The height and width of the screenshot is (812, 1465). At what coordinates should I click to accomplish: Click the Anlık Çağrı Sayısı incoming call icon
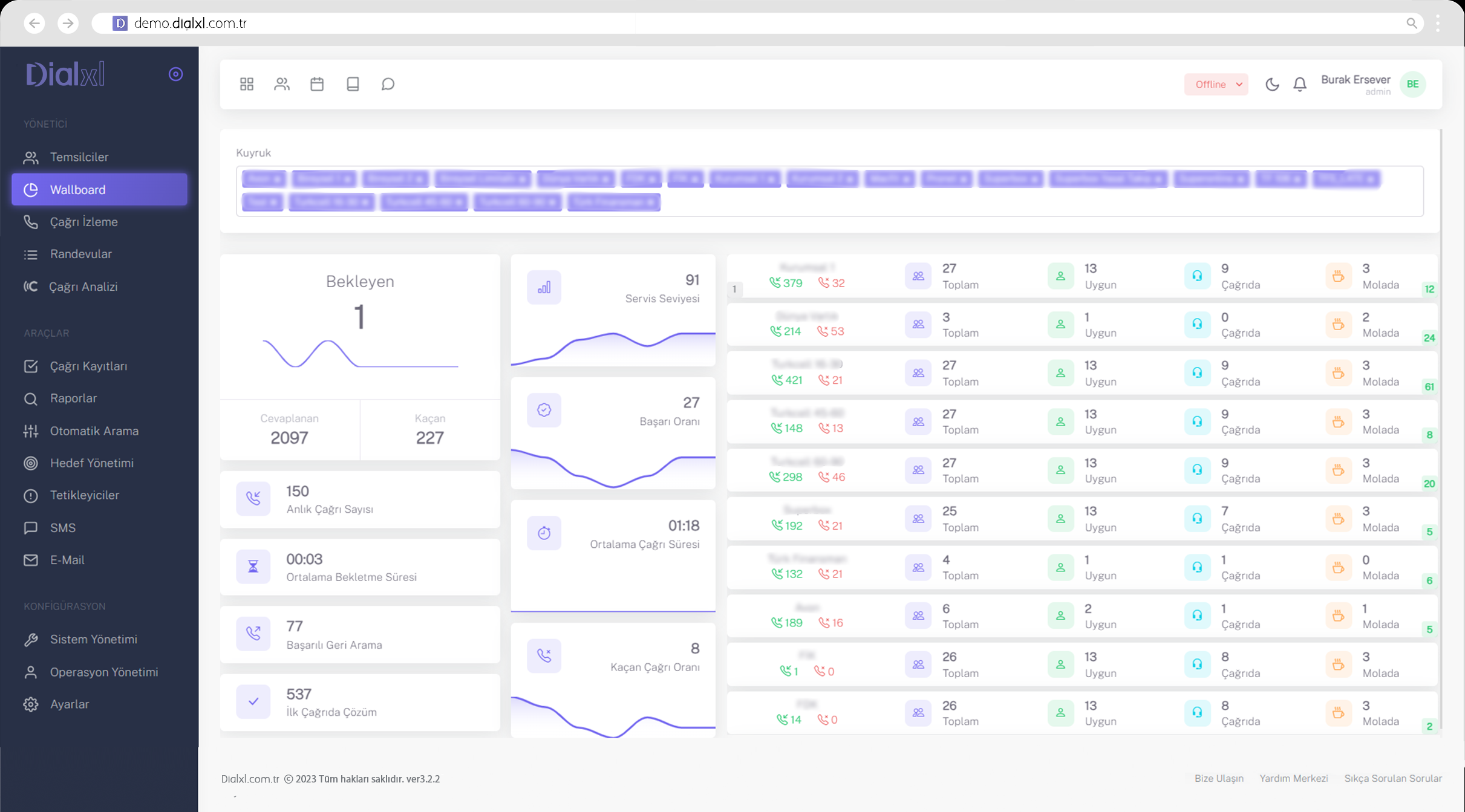(253, 499)
